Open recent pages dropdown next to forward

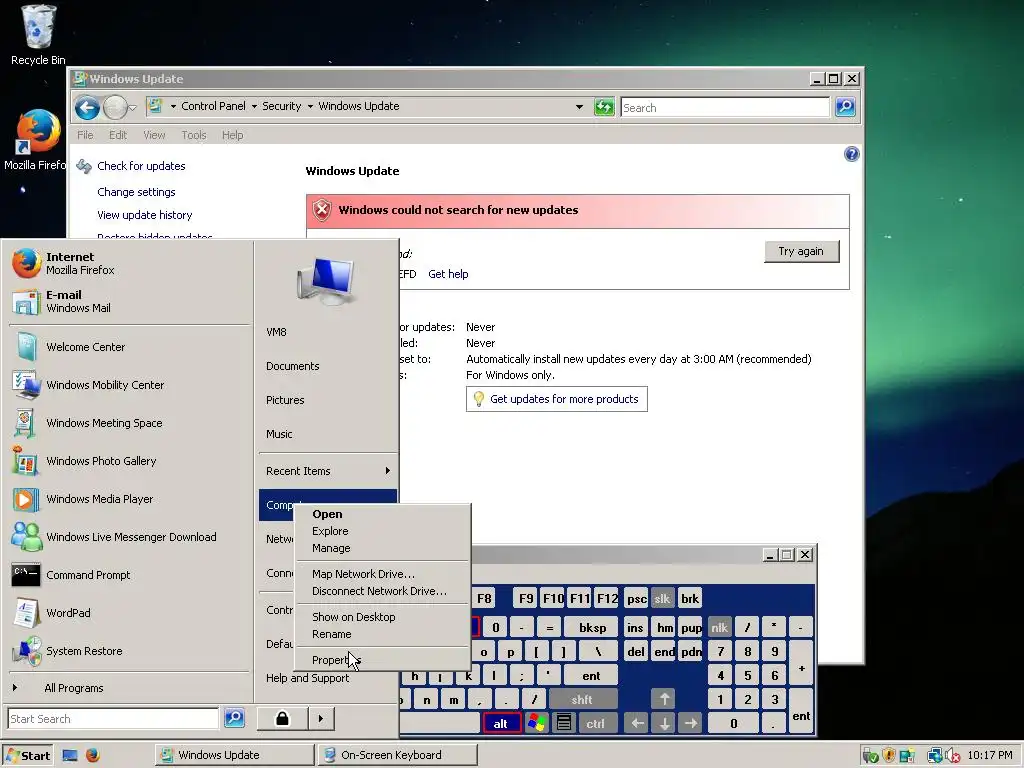(x=133, y=108)
